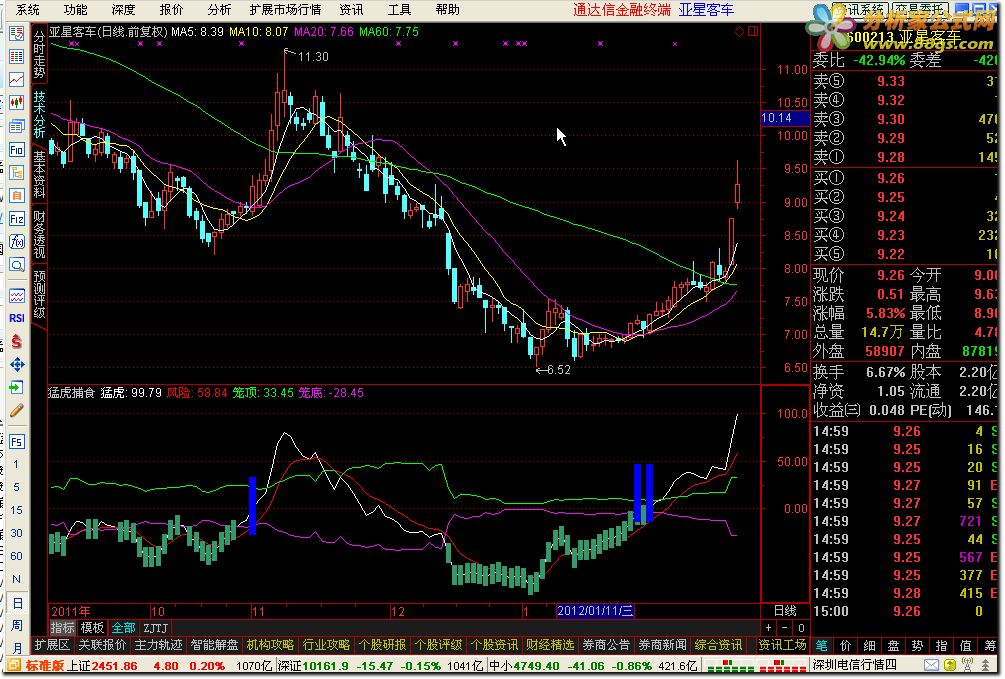This screenshot has height=679, width=1005.
Task: Click the small window layout icon atop chart
Action: click(x=753, y=31)
